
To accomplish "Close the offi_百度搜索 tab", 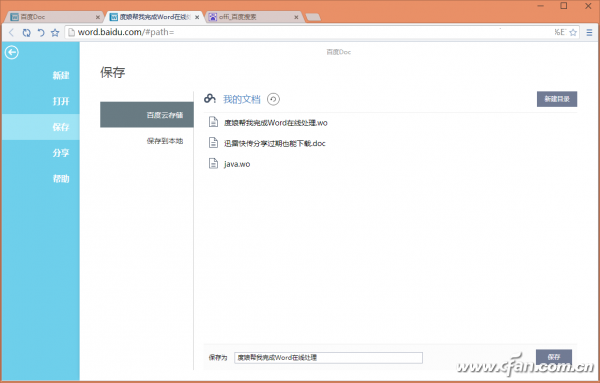I will [296, 17].
